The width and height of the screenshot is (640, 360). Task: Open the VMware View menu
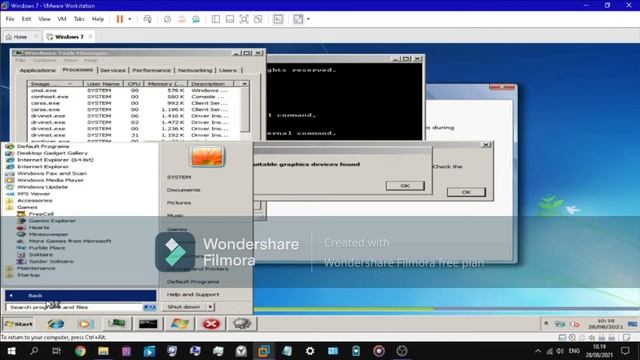coord(44,19)
